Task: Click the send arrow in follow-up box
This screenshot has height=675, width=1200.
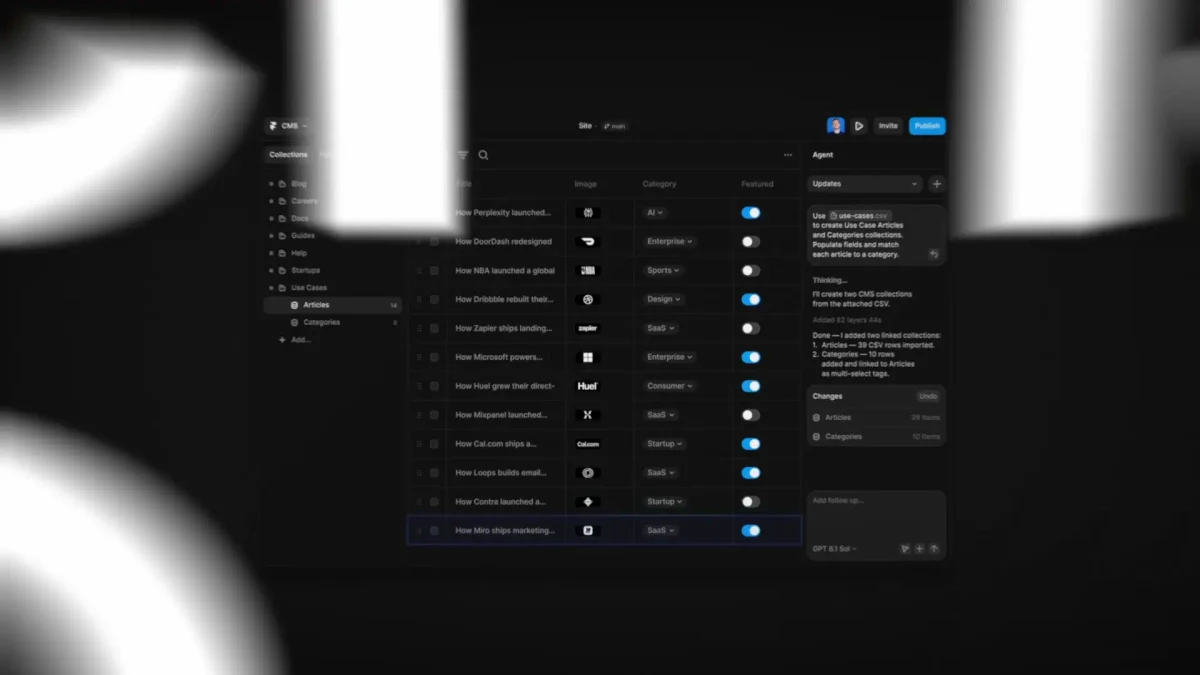Action: tap(935, 549)
